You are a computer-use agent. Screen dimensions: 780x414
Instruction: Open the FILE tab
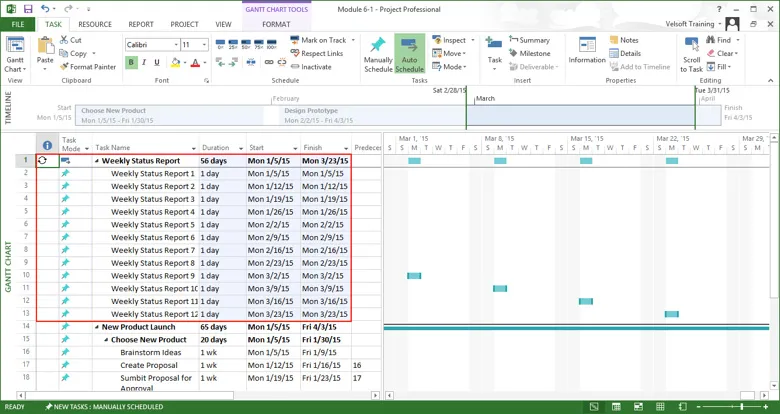point(18,24)
